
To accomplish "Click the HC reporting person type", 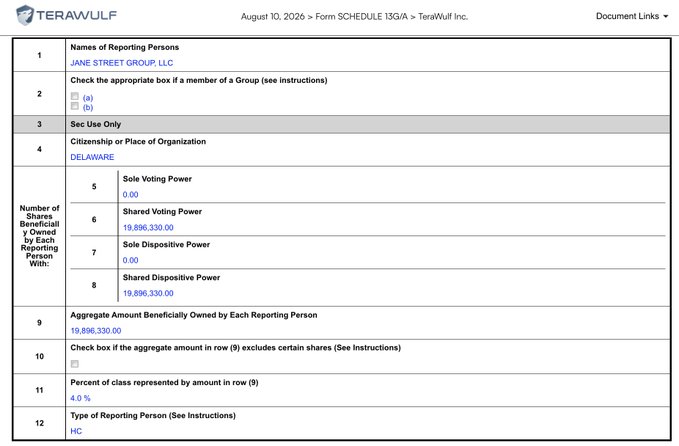I will pos(76,431).
